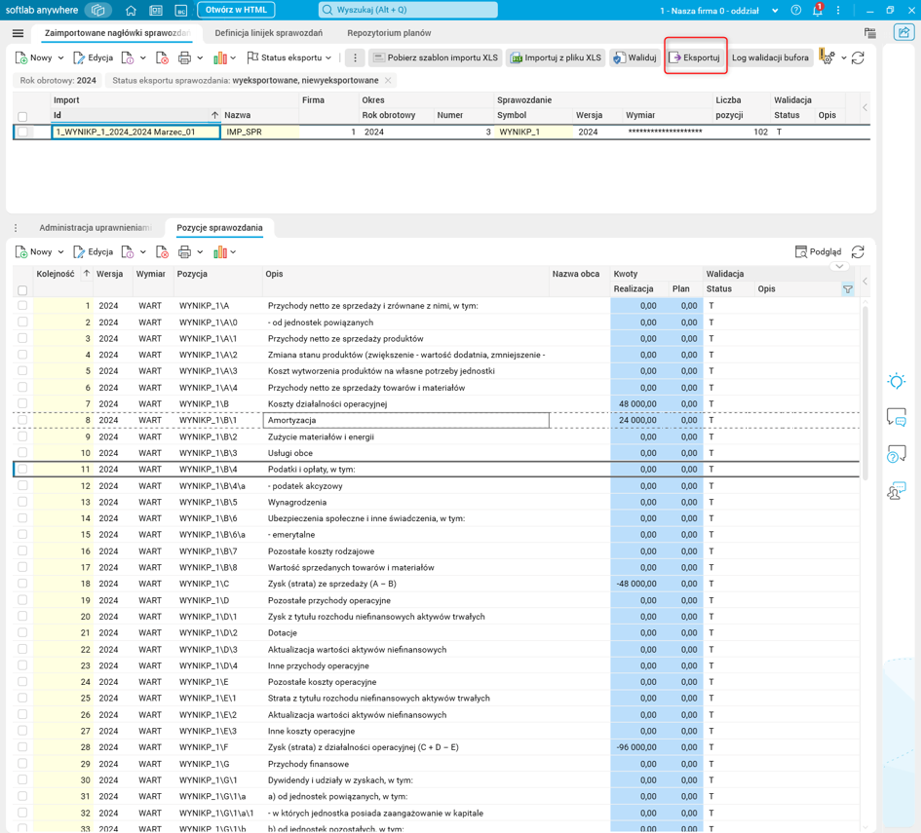Click the Wyszukaj search field
Viewport: 921px width, 833px height.
click(407, 10)
